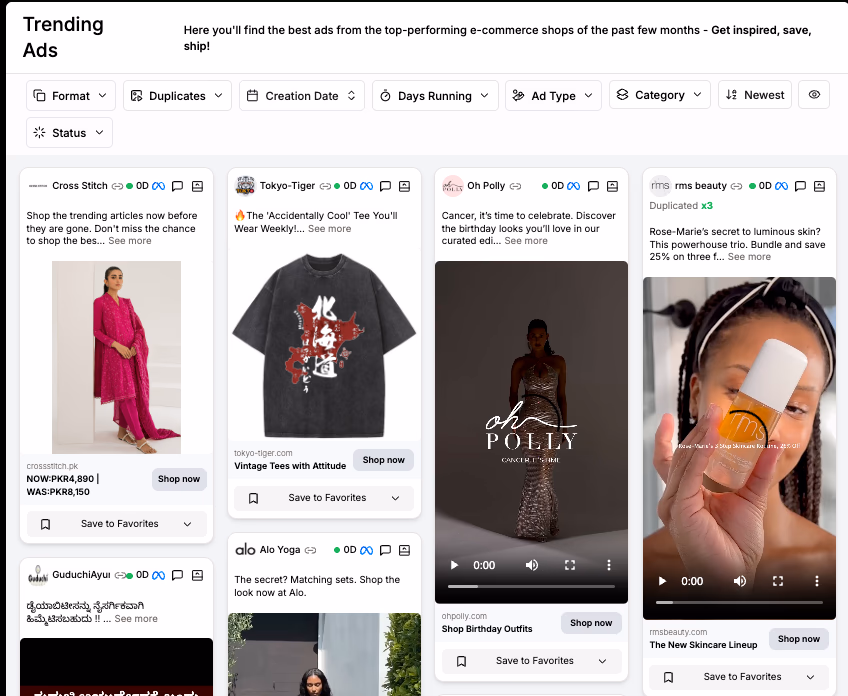Click Shop now on rmsbeauty.com ad
The image size is (848, 696).
799,639
